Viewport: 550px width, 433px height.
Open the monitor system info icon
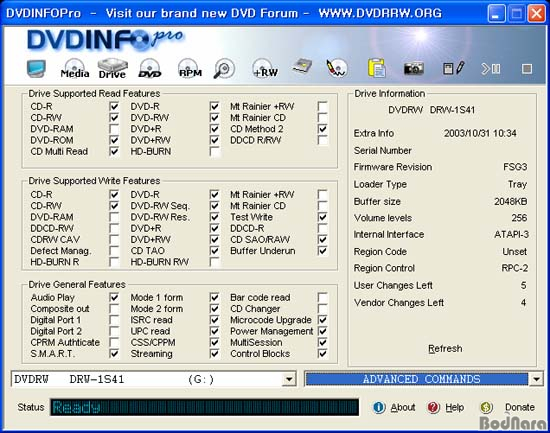pos(36,68)
